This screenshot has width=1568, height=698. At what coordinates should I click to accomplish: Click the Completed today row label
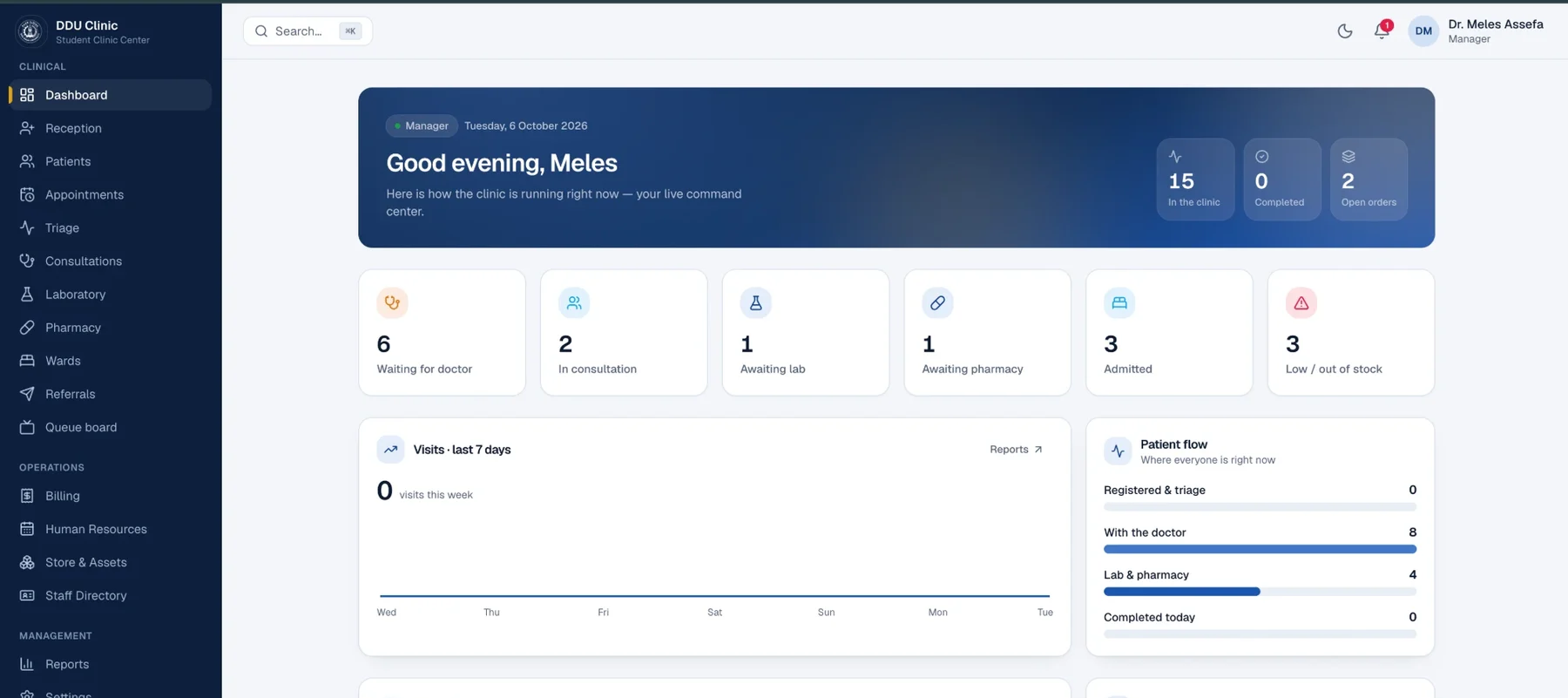1149,617
